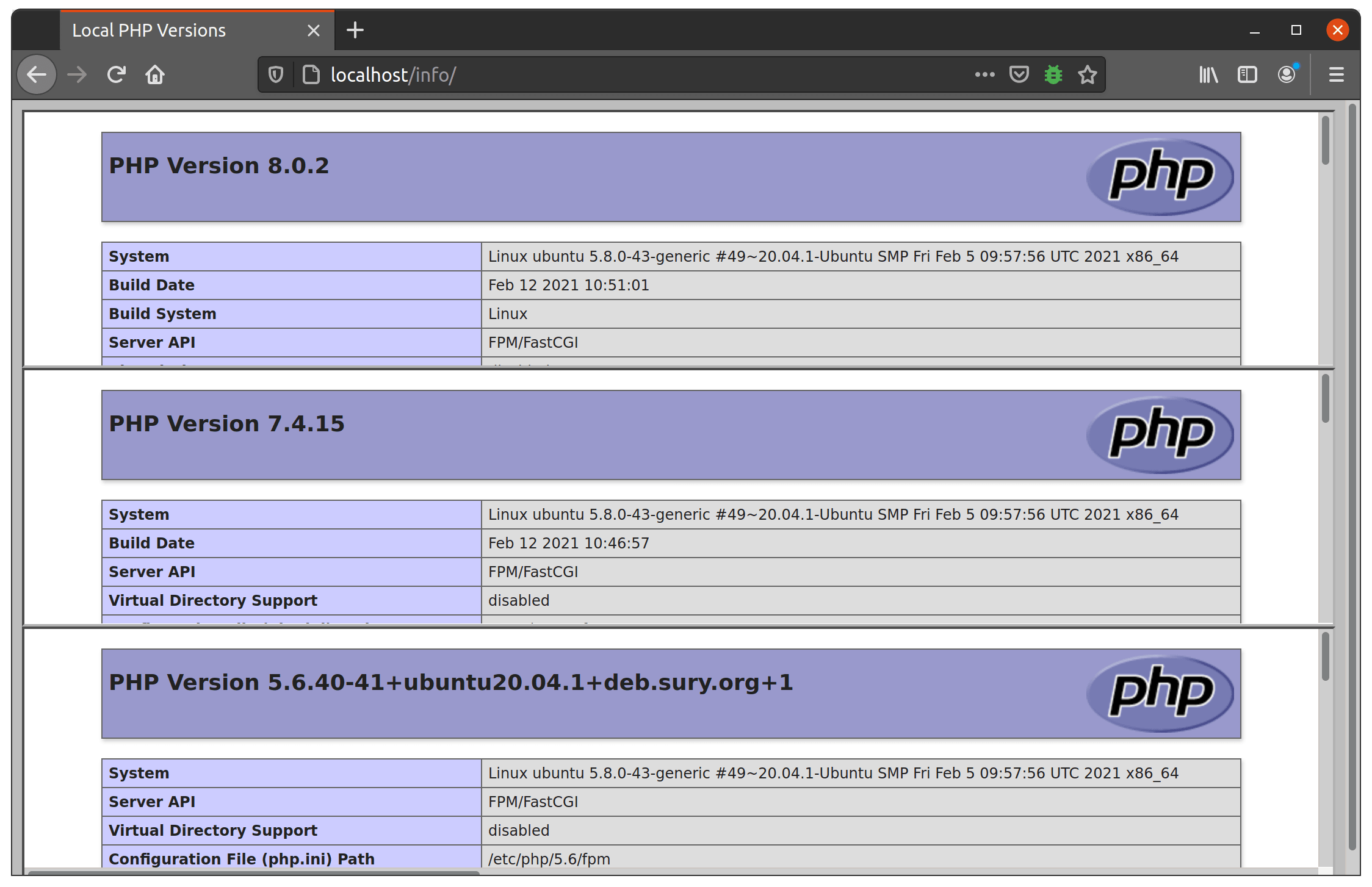1372x887 pixels.
Task: Go back to the previous page
Action: pyautogui.click(x=37, y=74)
